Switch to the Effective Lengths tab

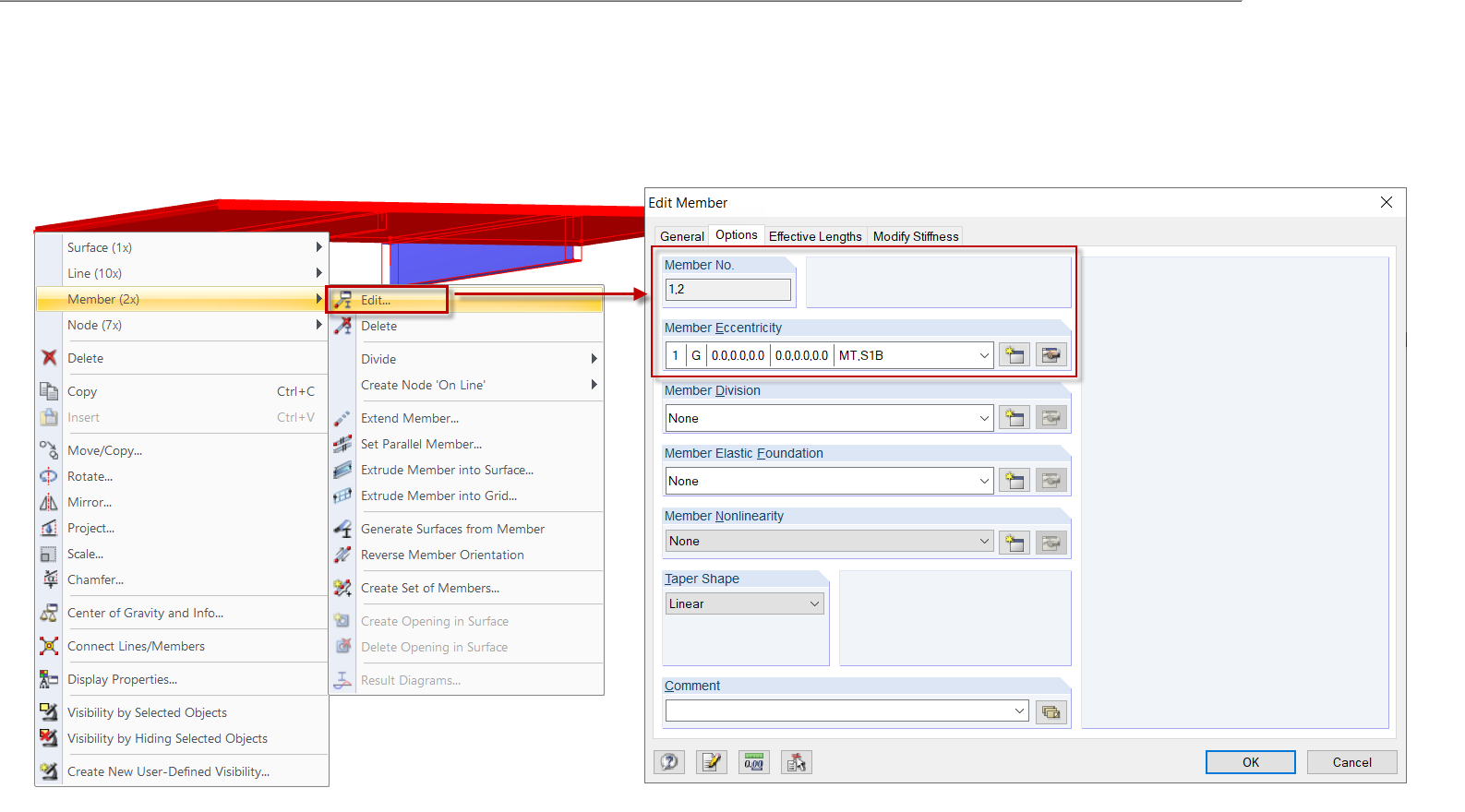815,236
